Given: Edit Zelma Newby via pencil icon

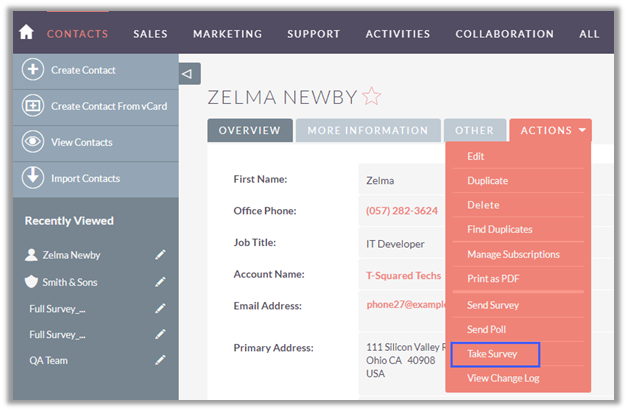Looking at the screenshot, I should (160, 255).
